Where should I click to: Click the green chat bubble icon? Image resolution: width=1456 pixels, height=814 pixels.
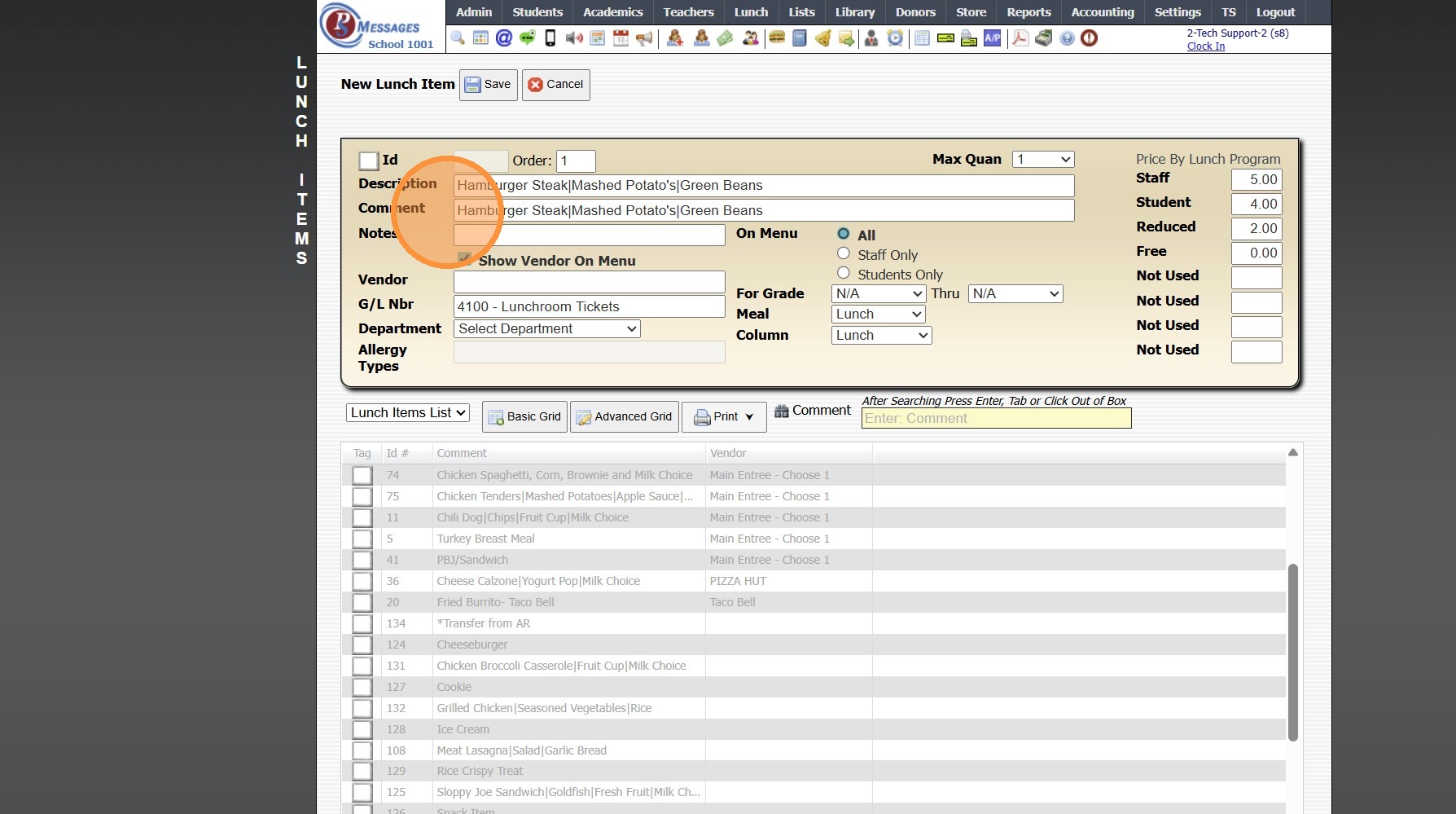tap(528, 38)
